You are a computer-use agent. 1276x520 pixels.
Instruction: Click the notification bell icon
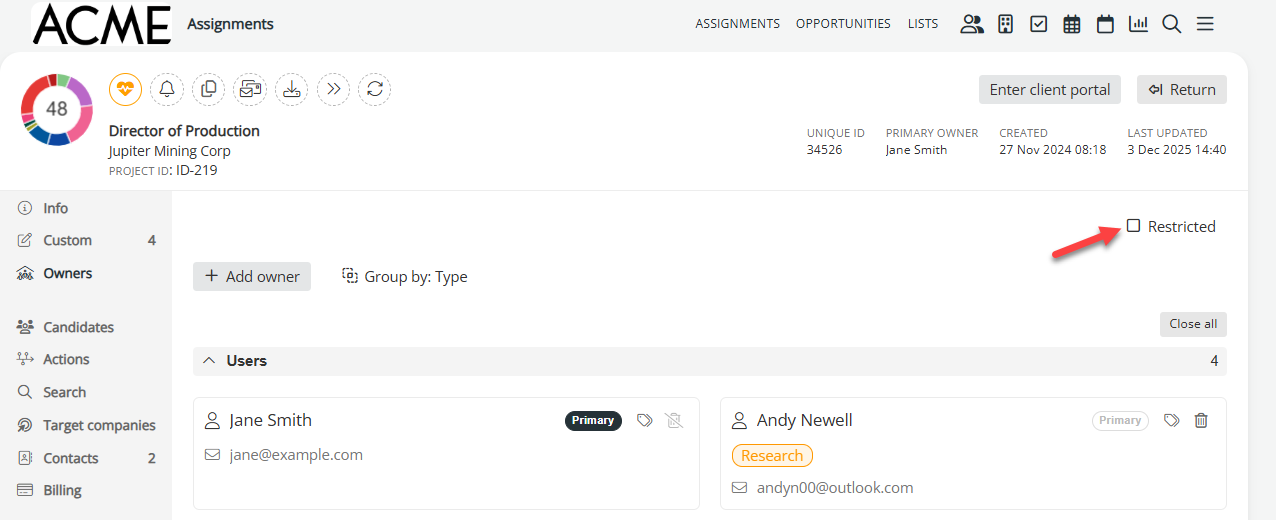(167, 89)
